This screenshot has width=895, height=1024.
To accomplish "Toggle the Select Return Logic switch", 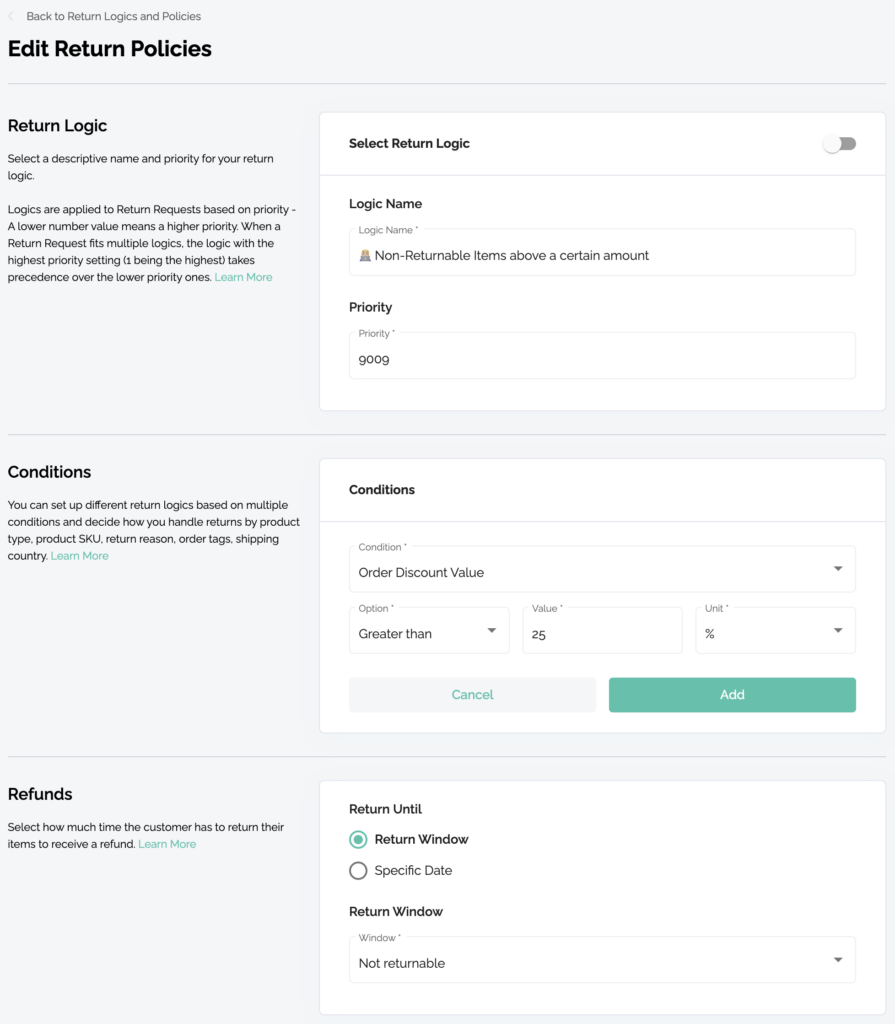I will pyautogui.click(x=839, y=144).
